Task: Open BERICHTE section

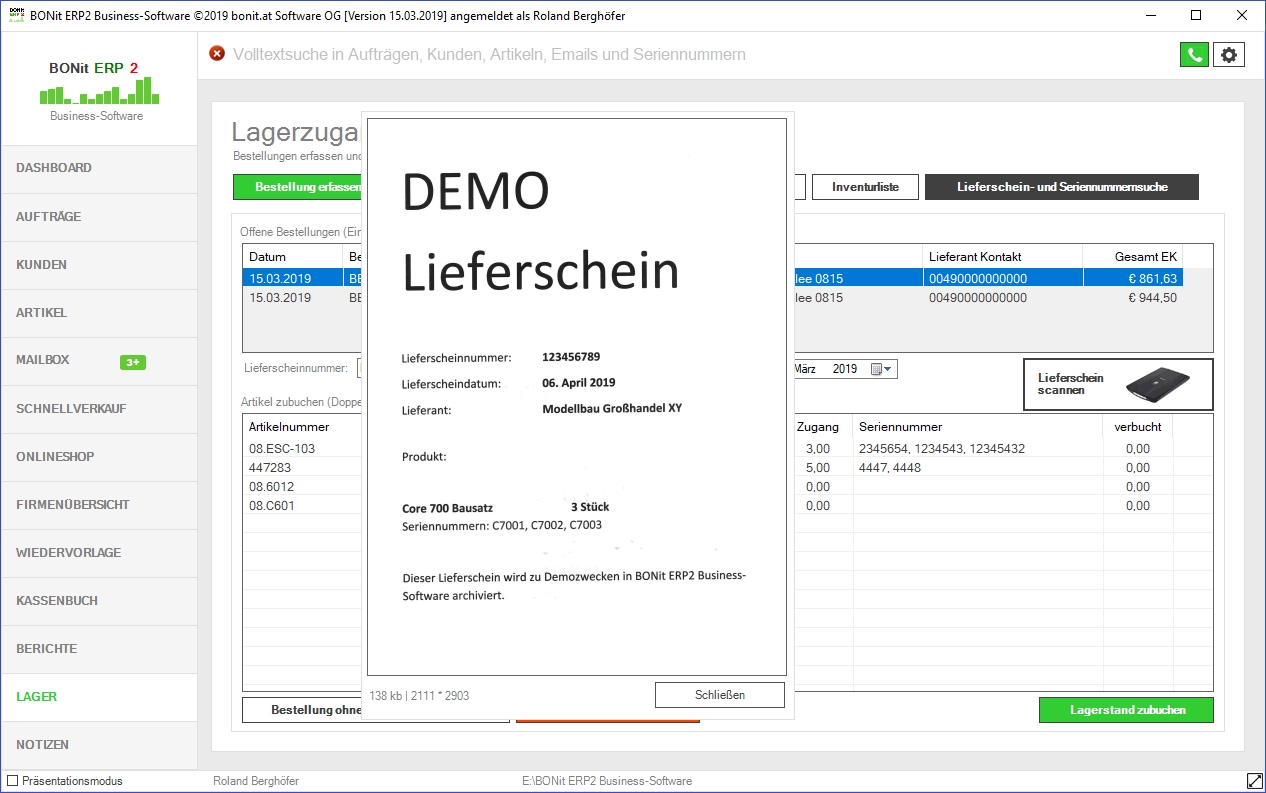Action: 98,649
